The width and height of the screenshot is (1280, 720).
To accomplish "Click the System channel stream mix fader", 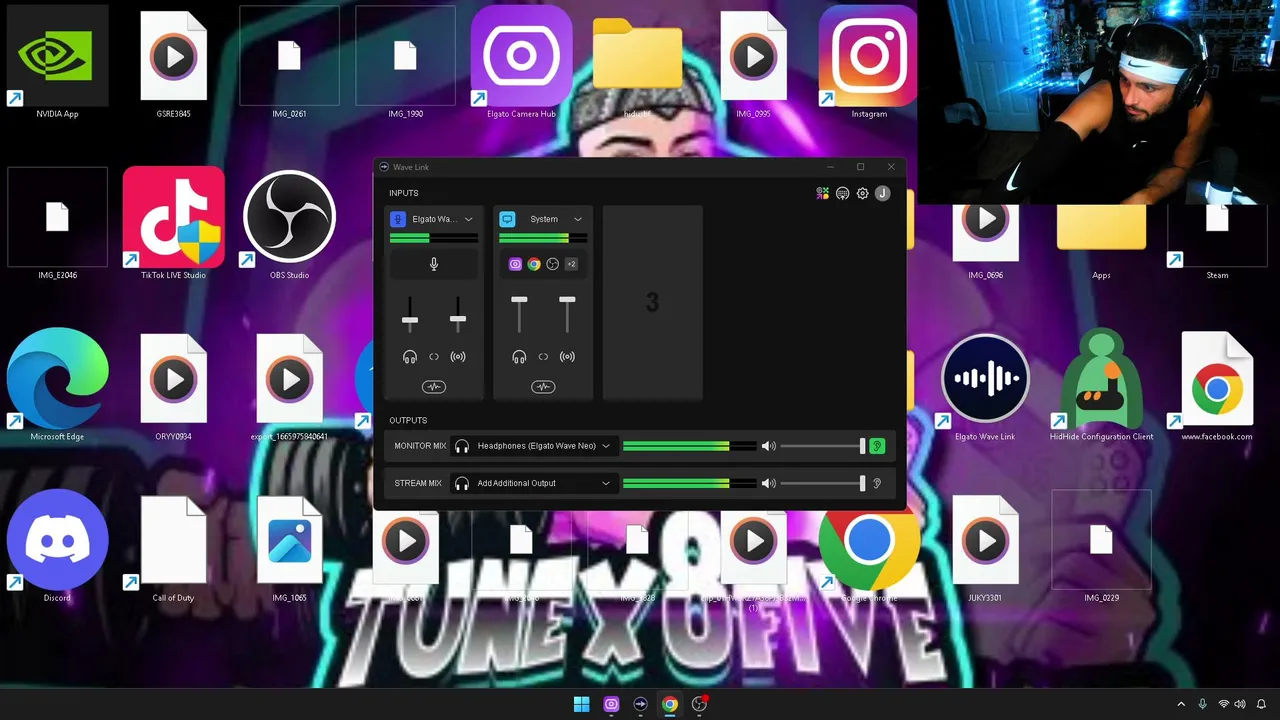I will tap(567, 299).
